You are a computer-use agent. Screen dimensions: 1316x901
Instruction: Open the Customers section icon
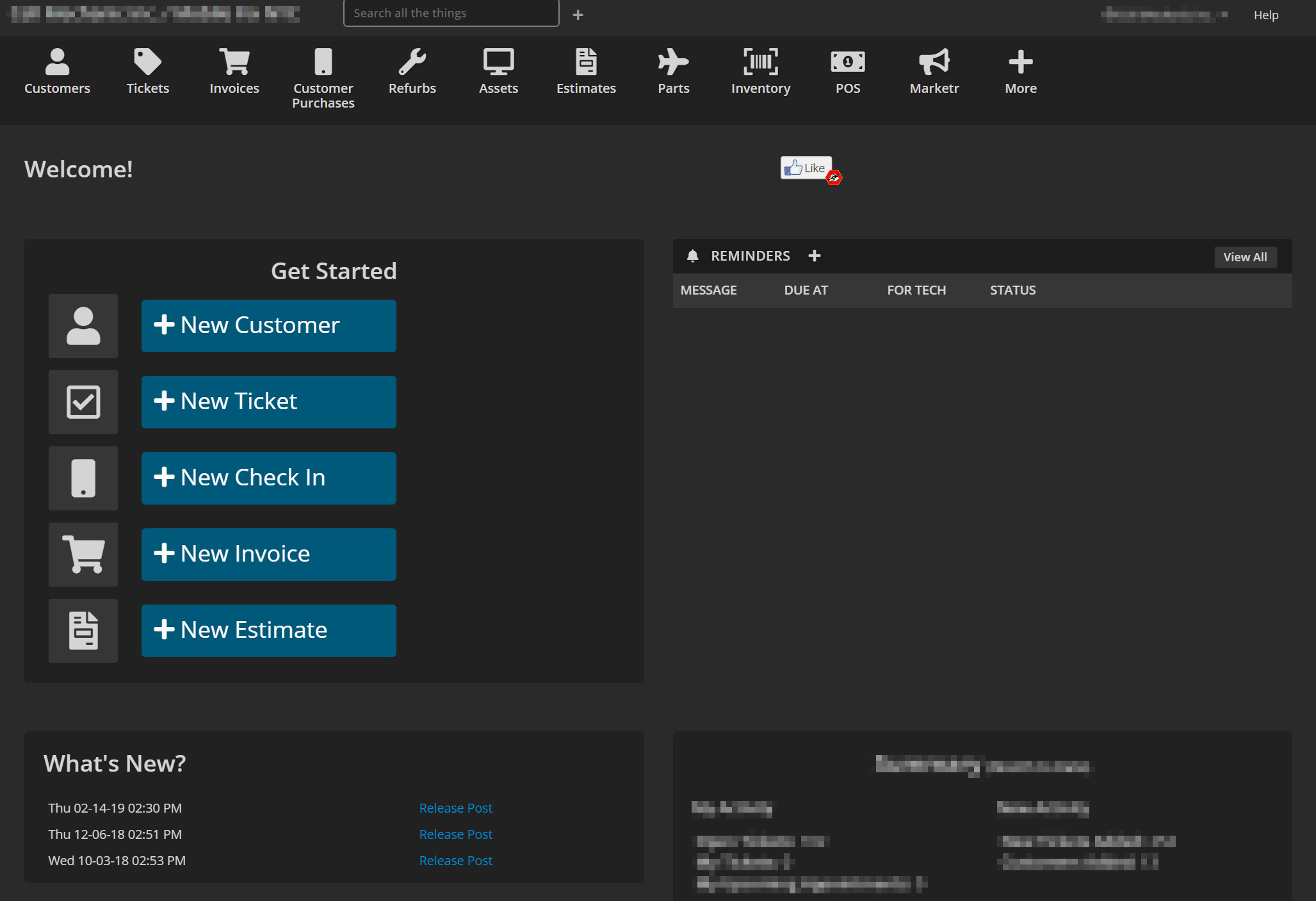57,62
